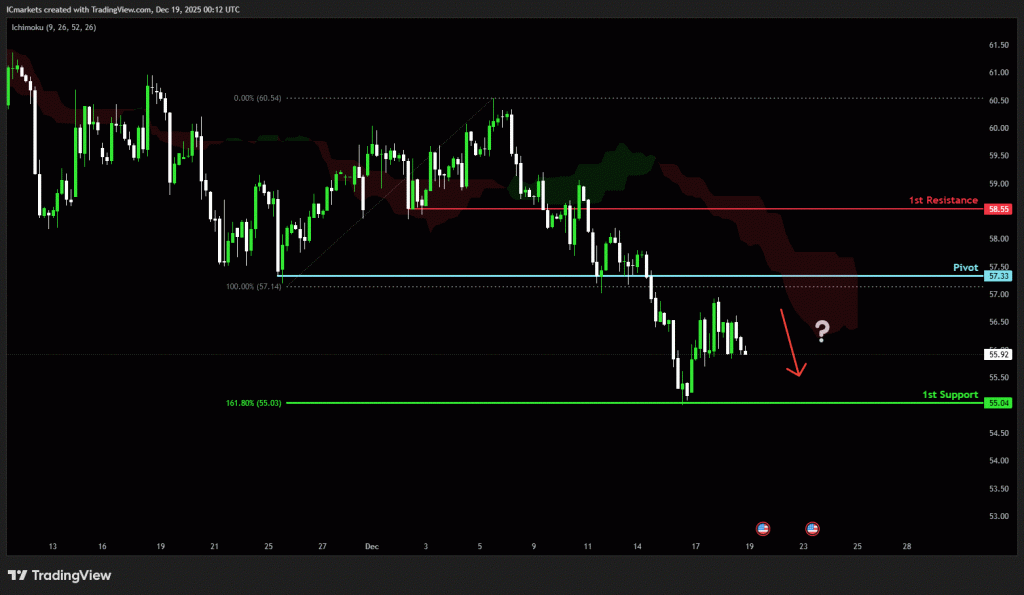
Task: Click the question mark annotation on the chart
Action: [822, 331]
